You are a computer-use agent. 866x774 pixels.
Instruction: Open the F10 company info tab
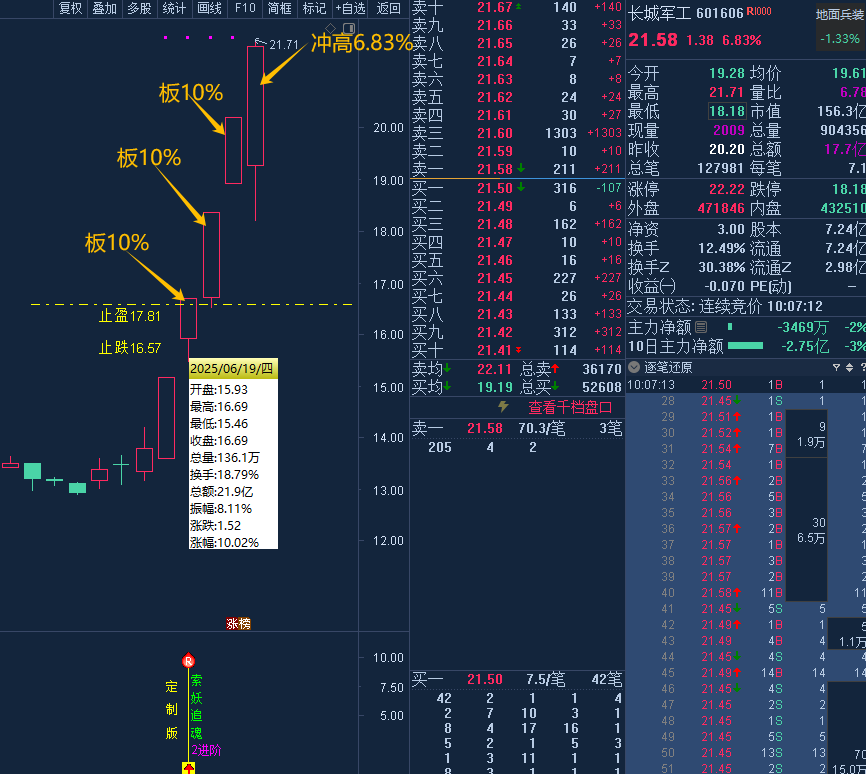pos(244,8)
